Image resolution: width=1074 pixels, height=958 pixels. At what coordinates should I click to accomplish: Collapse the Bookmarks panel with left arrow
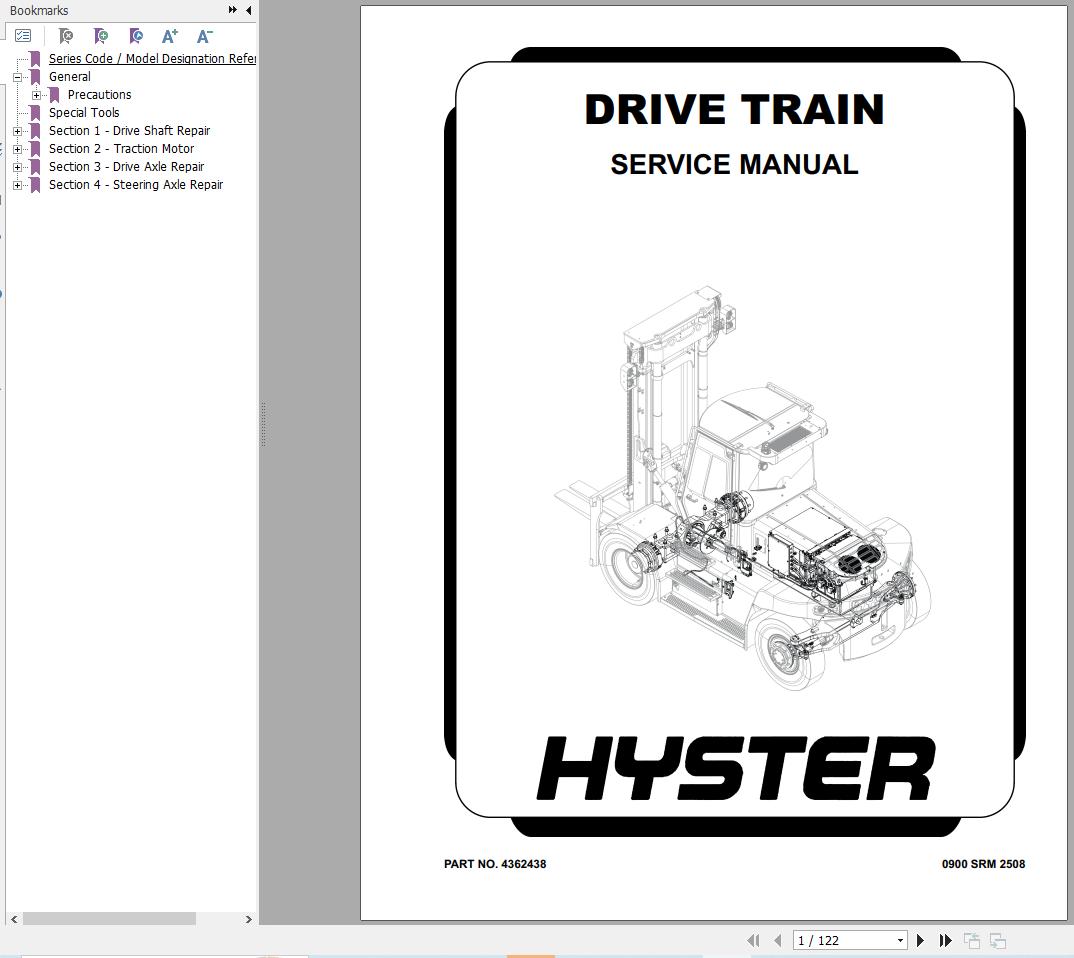click(248, 10)
